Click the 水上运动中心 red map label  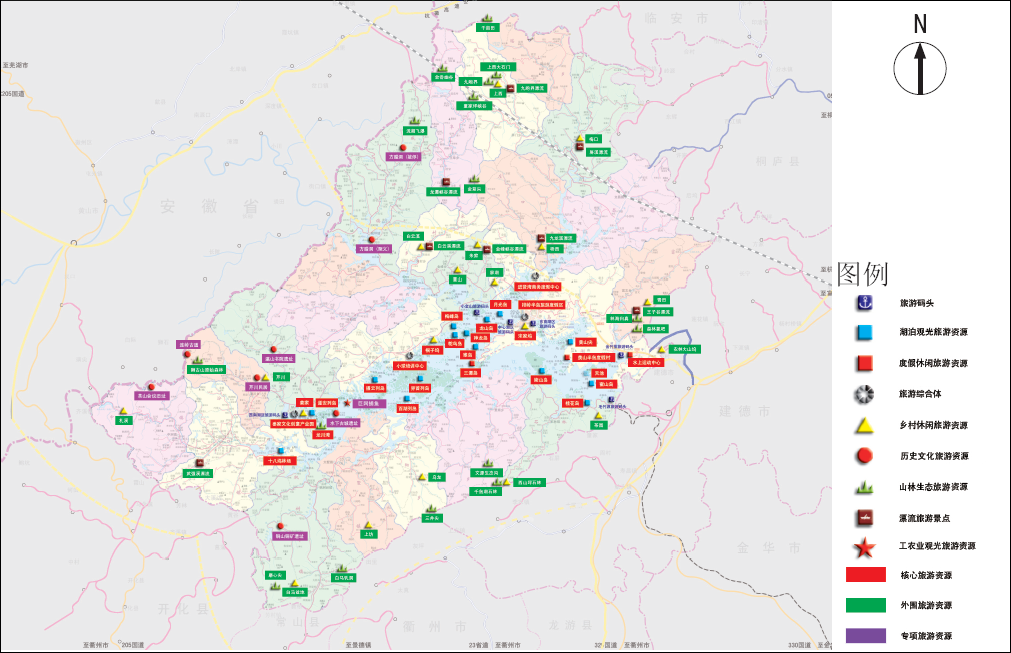(x=646, y=362)
